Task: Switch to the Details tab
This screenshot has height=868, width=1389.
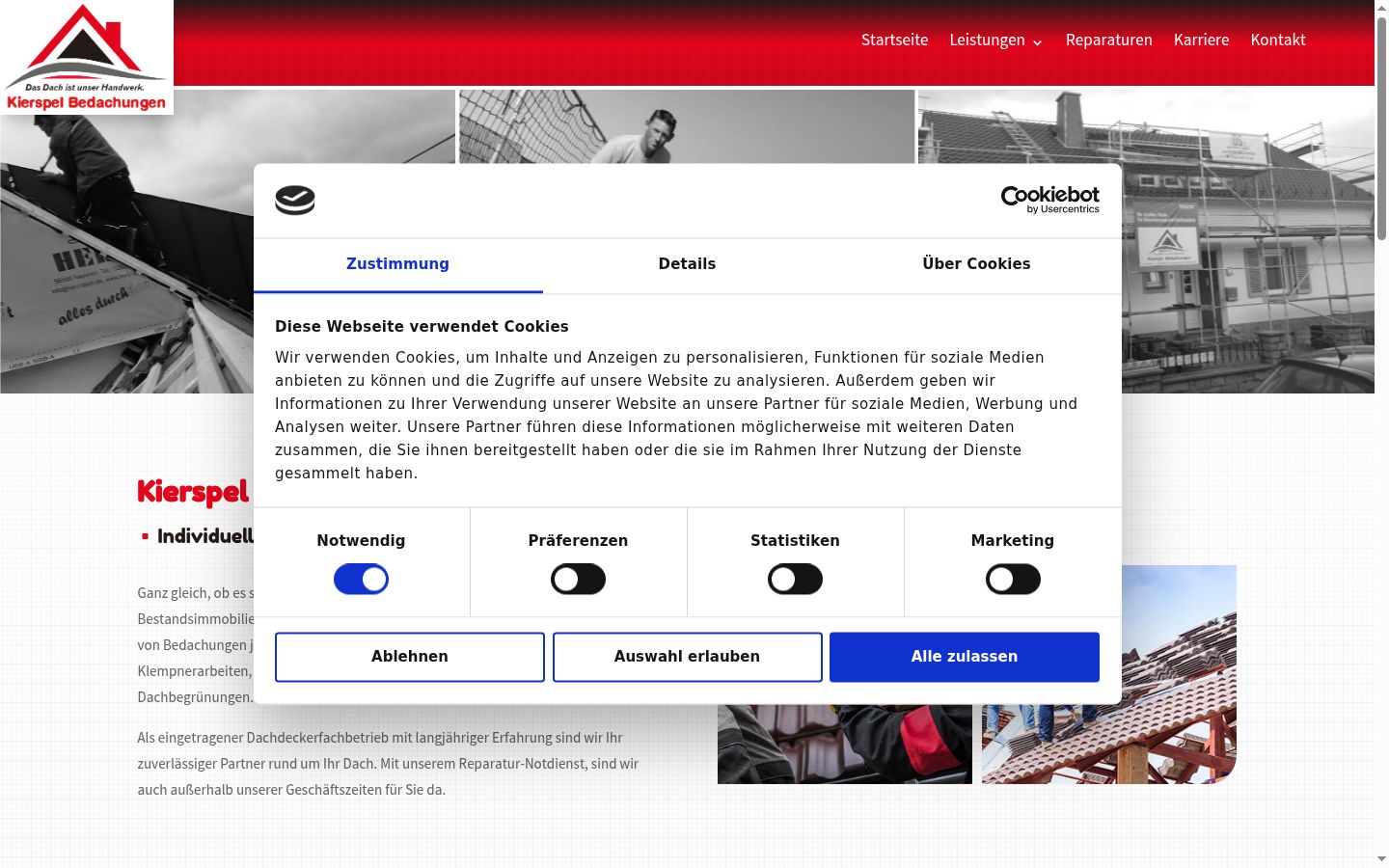Action: 687,265
